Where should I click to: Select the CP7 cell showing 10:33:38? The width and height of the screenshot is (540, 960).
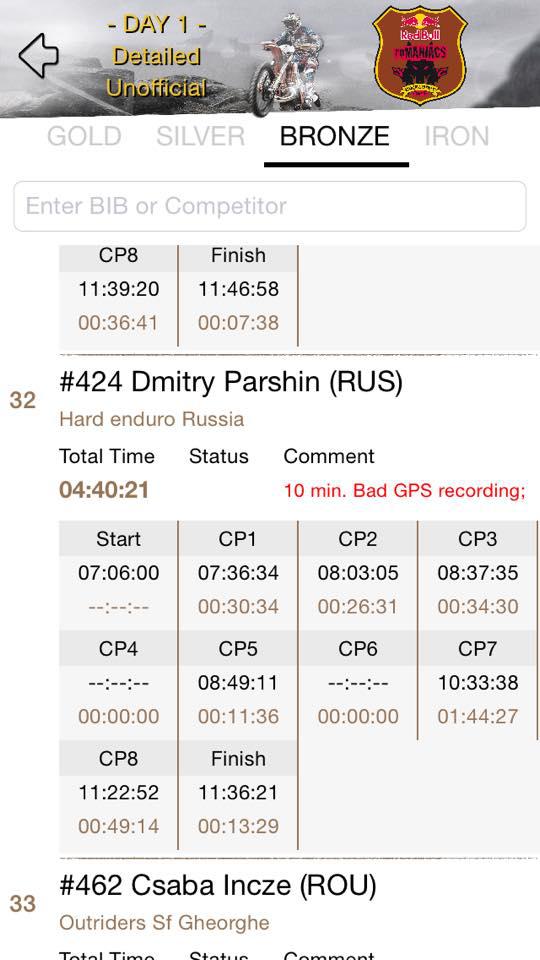(x=478, y=684)
